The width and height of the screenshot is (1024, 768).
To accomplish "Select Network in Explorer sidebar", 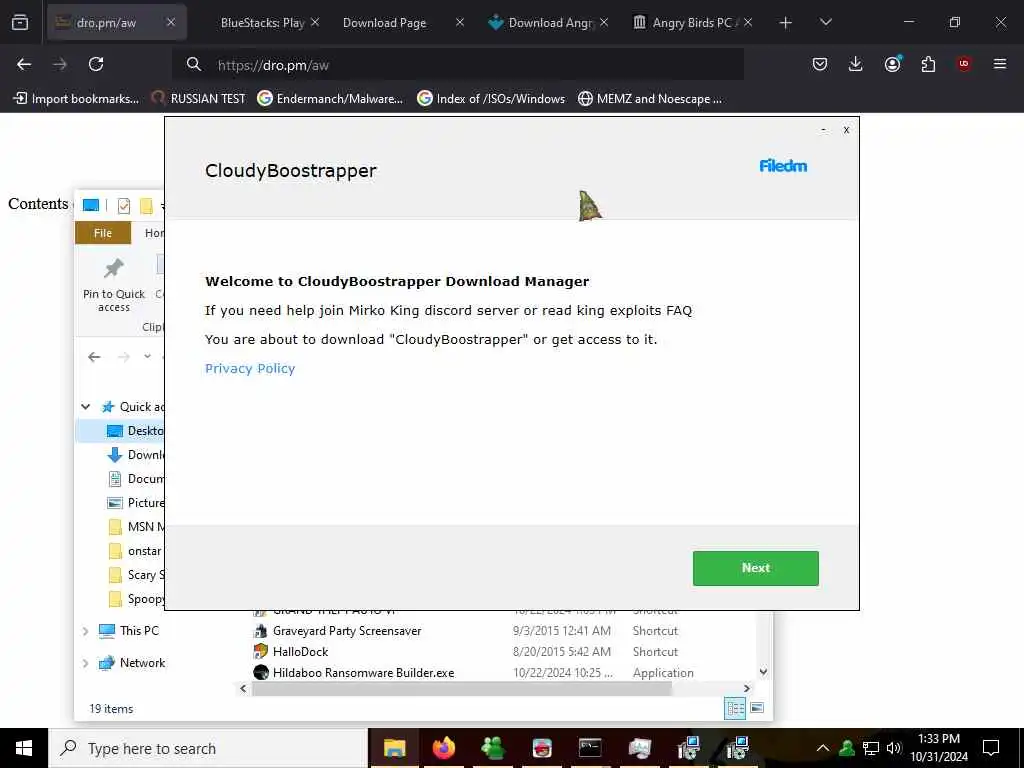I will coord(131,663).
